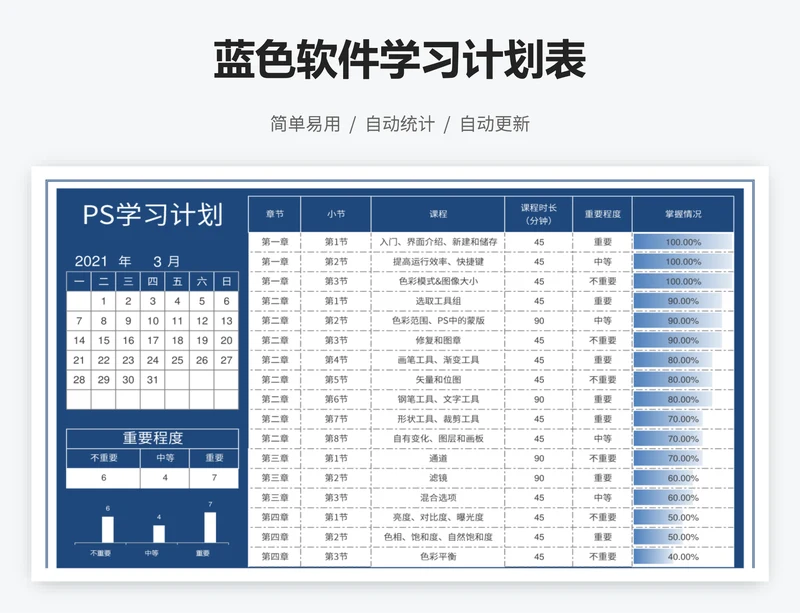
Task: Select duration cell 90 in 滤镜 row
Action: (x=539, y=478)
